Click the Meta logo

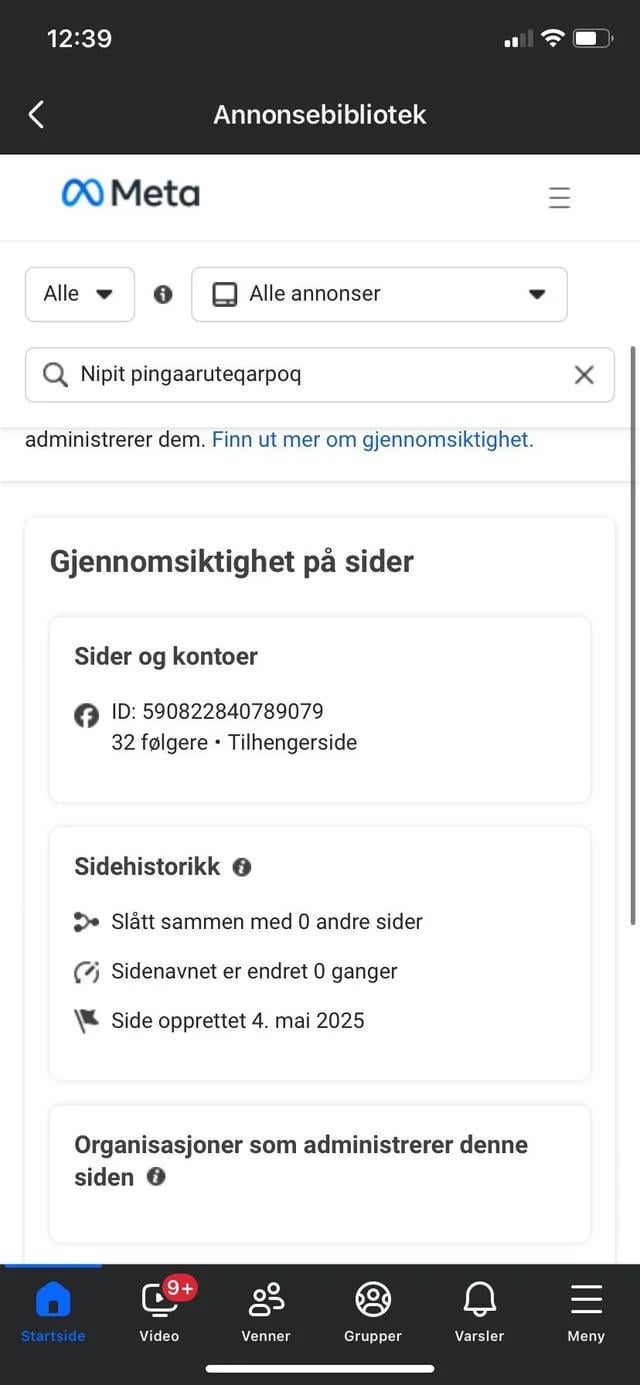pyautogui.click(x=131, y=193)
